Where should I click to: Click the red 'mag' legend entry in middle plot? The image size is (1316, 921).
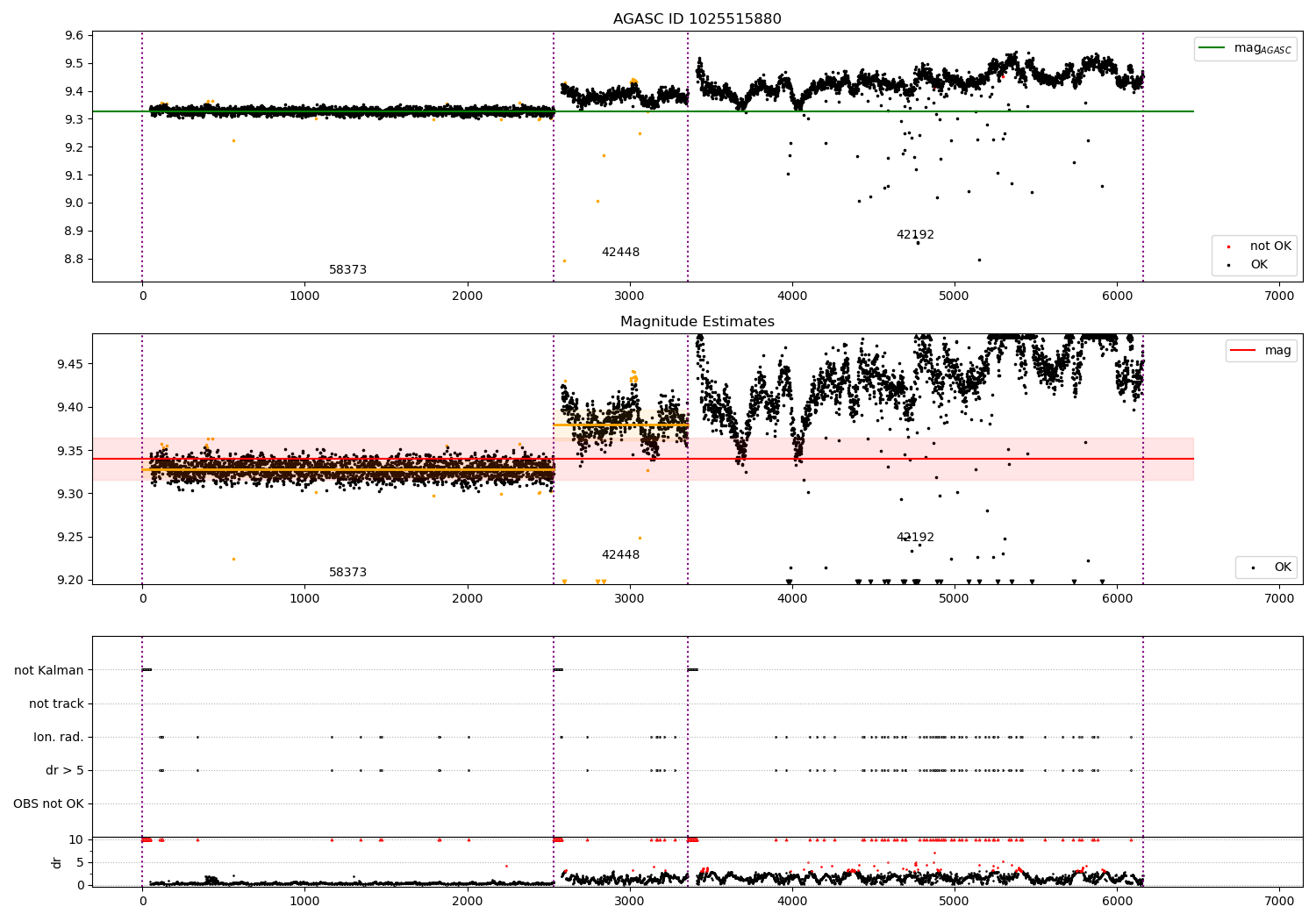tap(1262, 350)
